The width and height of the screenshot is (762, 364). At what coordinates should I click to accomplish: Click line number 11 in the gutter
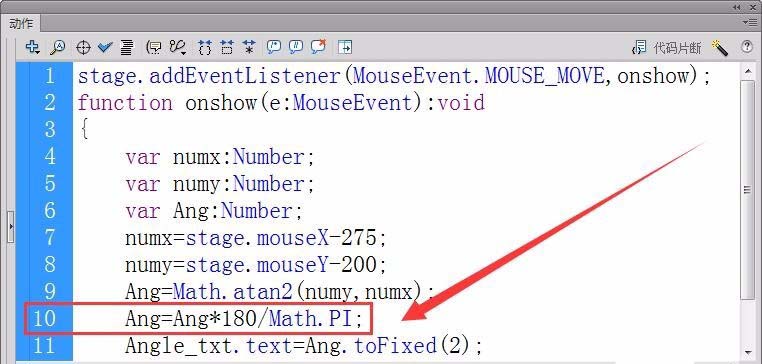pos(44,345)
